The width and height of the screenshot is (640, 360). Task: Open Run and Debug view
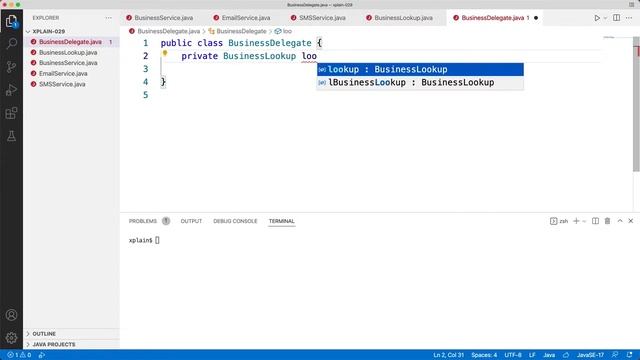point(11,90)
